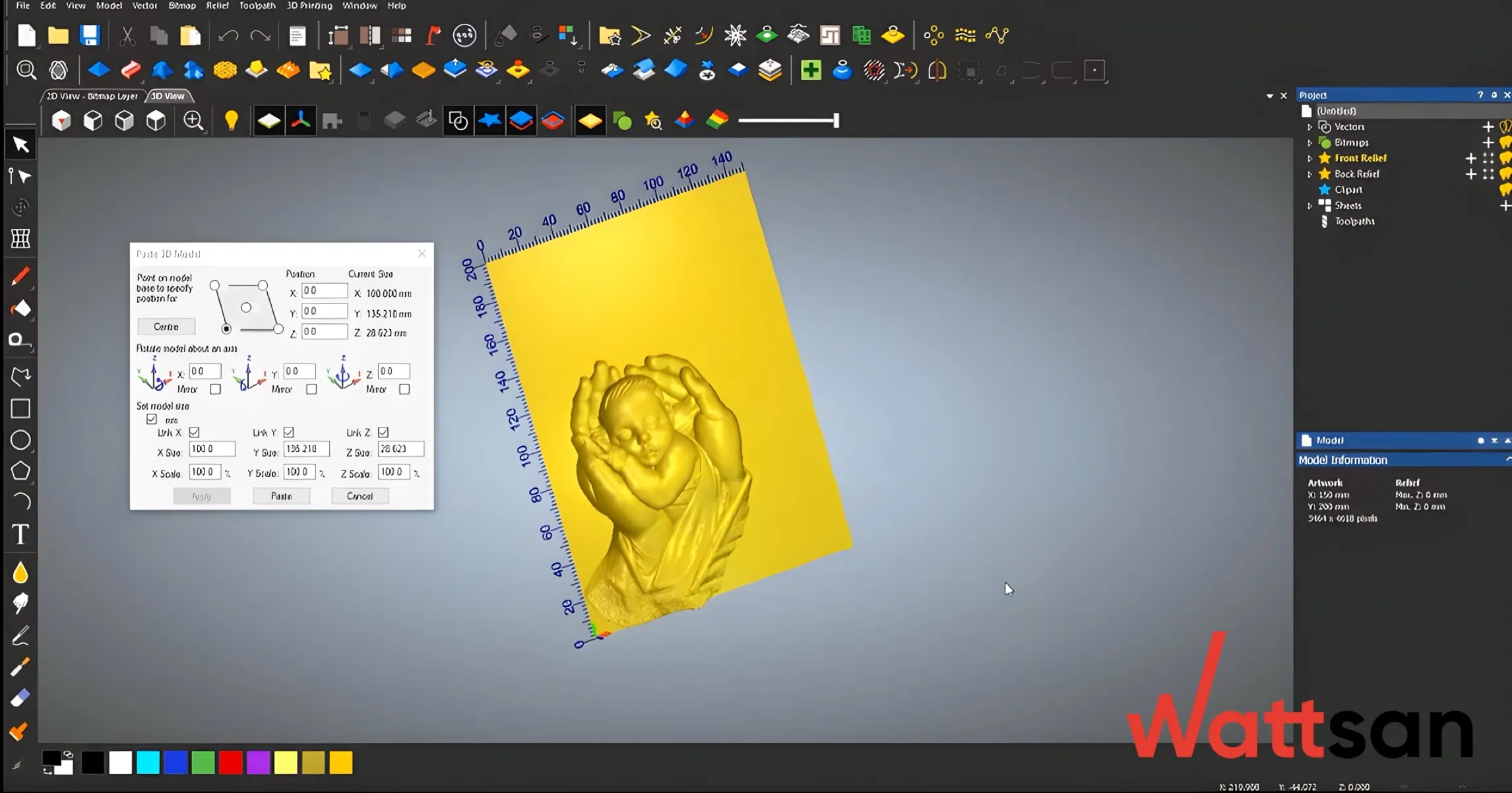1512x793 pixels.
Task: Open the view tabs dropdown arrow
Action: coord(1270,96)
